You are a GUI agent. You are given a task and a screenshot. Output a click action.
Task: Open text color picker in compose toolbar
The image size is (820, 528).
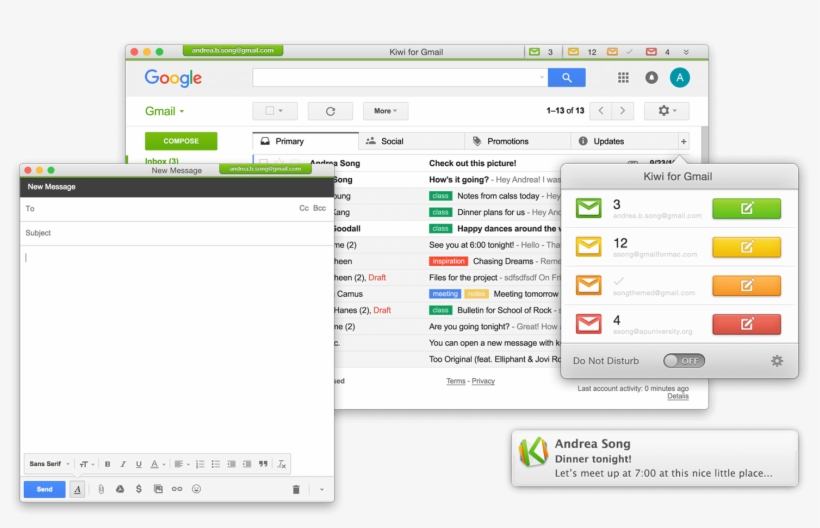pyautogui.click(x=157, y=464)
